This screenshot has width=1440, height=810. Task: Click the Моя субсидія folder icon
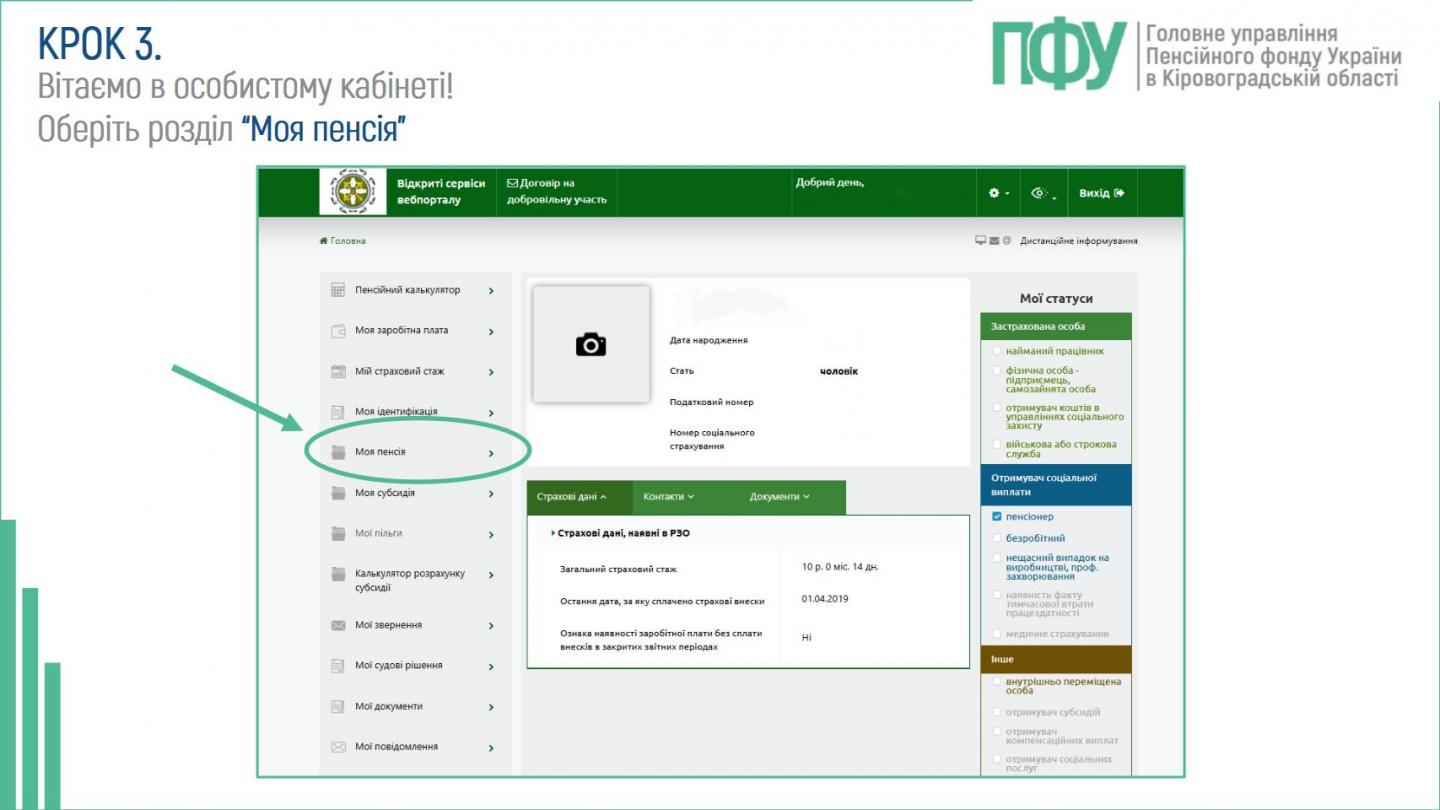(x=338, y=493)
